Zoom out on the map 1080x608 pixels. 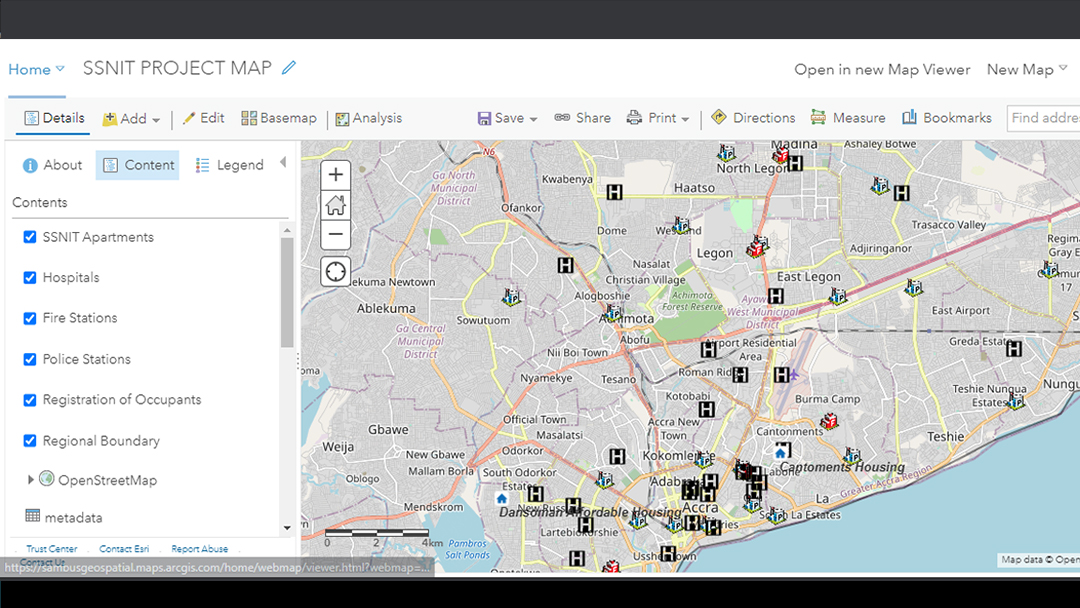(335, 234)
